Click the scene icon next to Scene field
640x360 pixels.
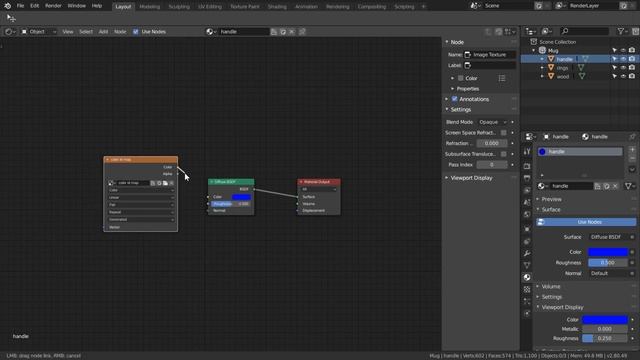pyautogui.click(x=475, y=6)
